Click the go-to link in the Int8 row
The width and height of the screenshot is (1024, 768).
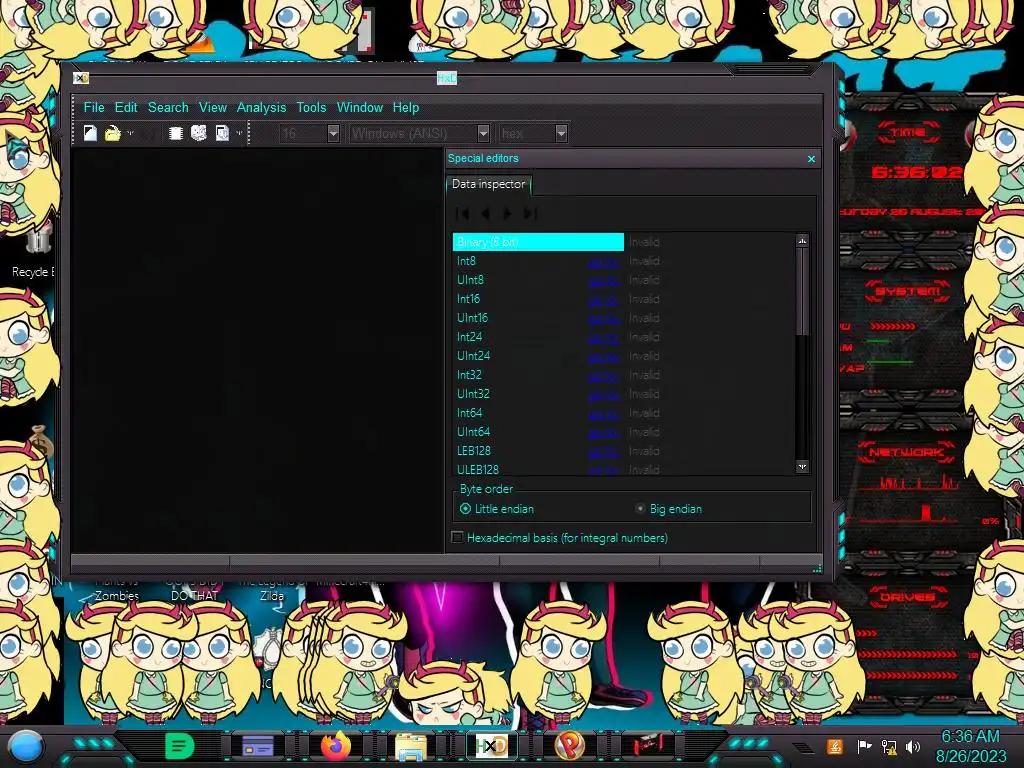tap(603, 262)
